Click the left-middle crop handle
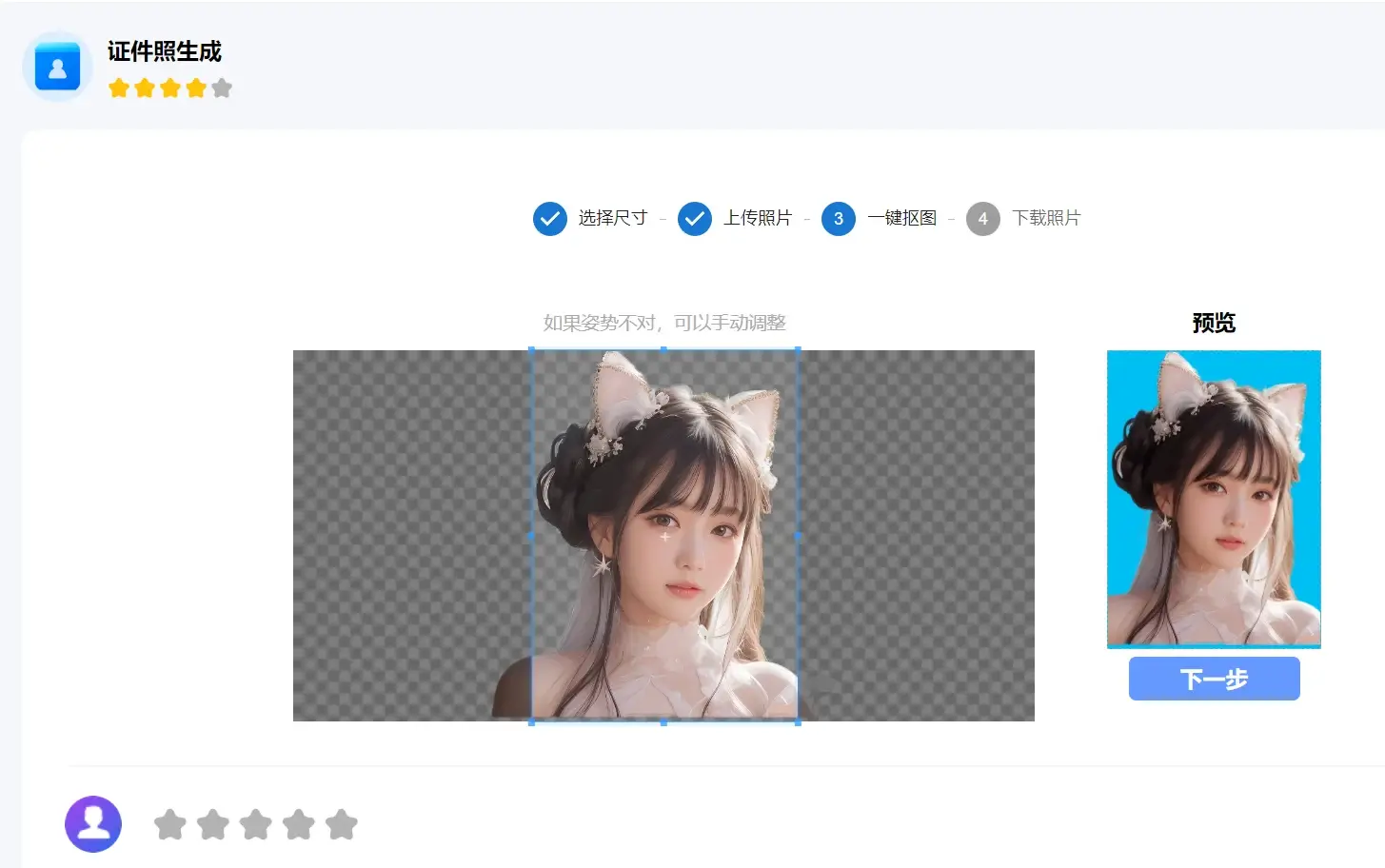This screenshot has width=1385, height=868. pyautogui.click(x=531, y=536)
